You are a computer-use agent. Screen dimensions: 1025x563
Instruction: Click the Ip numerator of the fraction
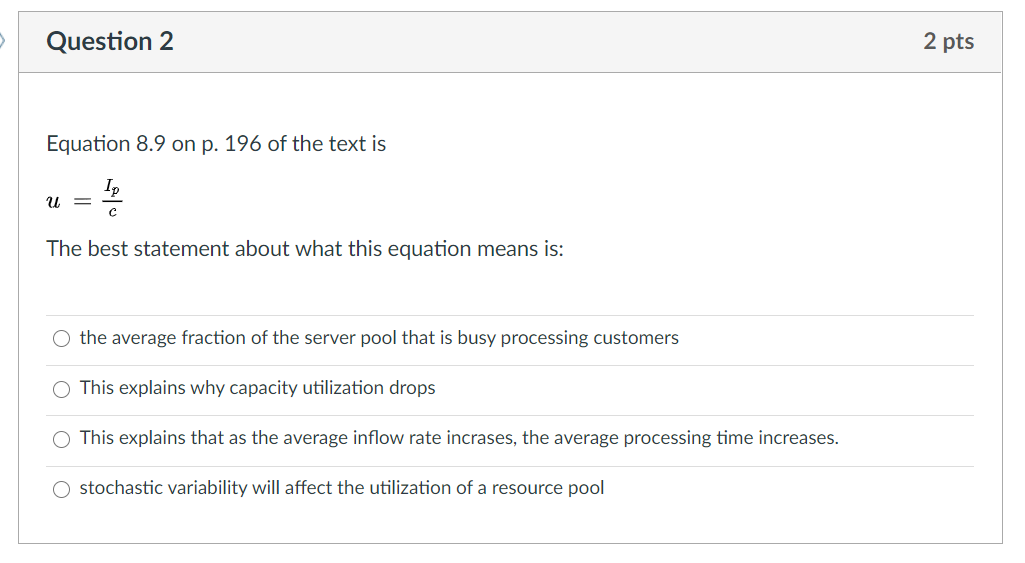[111, 188]
